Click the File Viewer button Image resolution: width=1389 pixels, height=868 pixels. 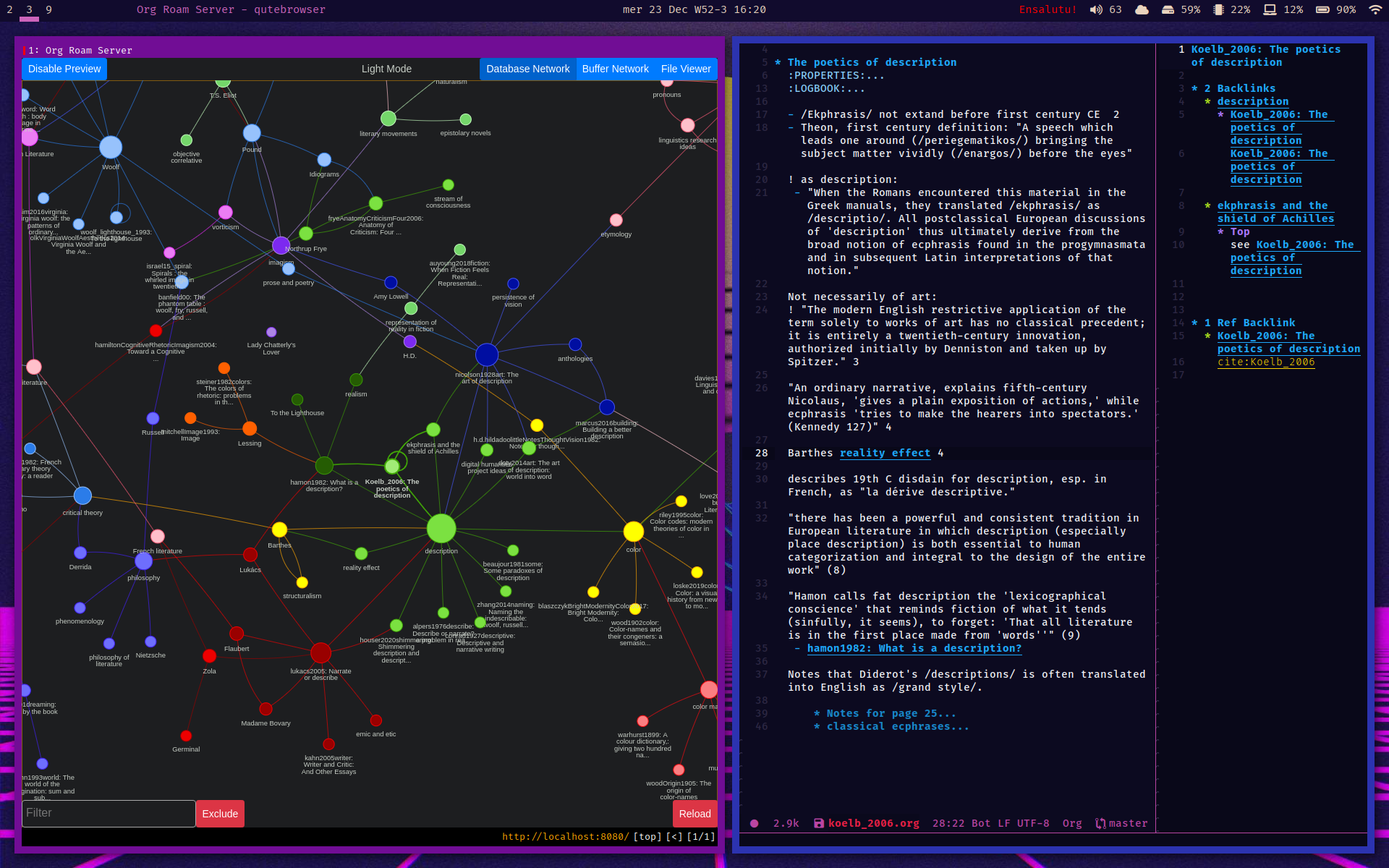[x=684, y=68]
